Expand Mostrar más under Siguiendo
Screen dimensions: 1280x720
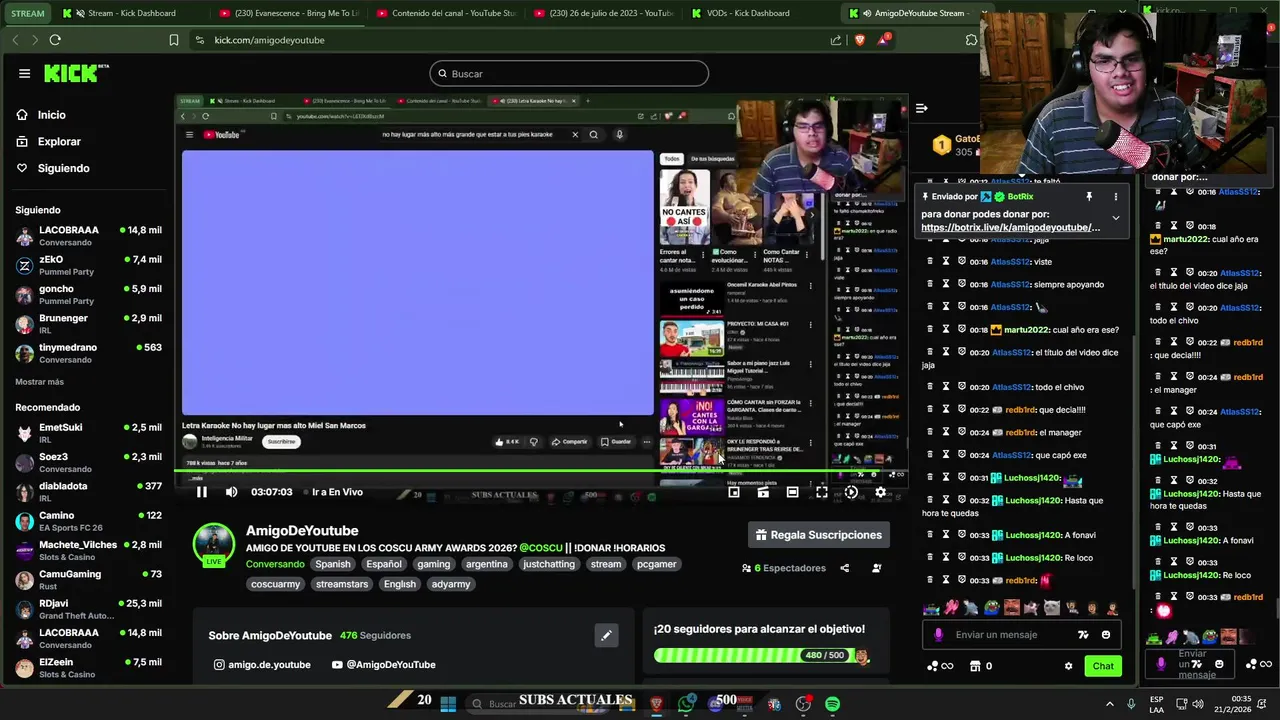click(x=39, y=382)
